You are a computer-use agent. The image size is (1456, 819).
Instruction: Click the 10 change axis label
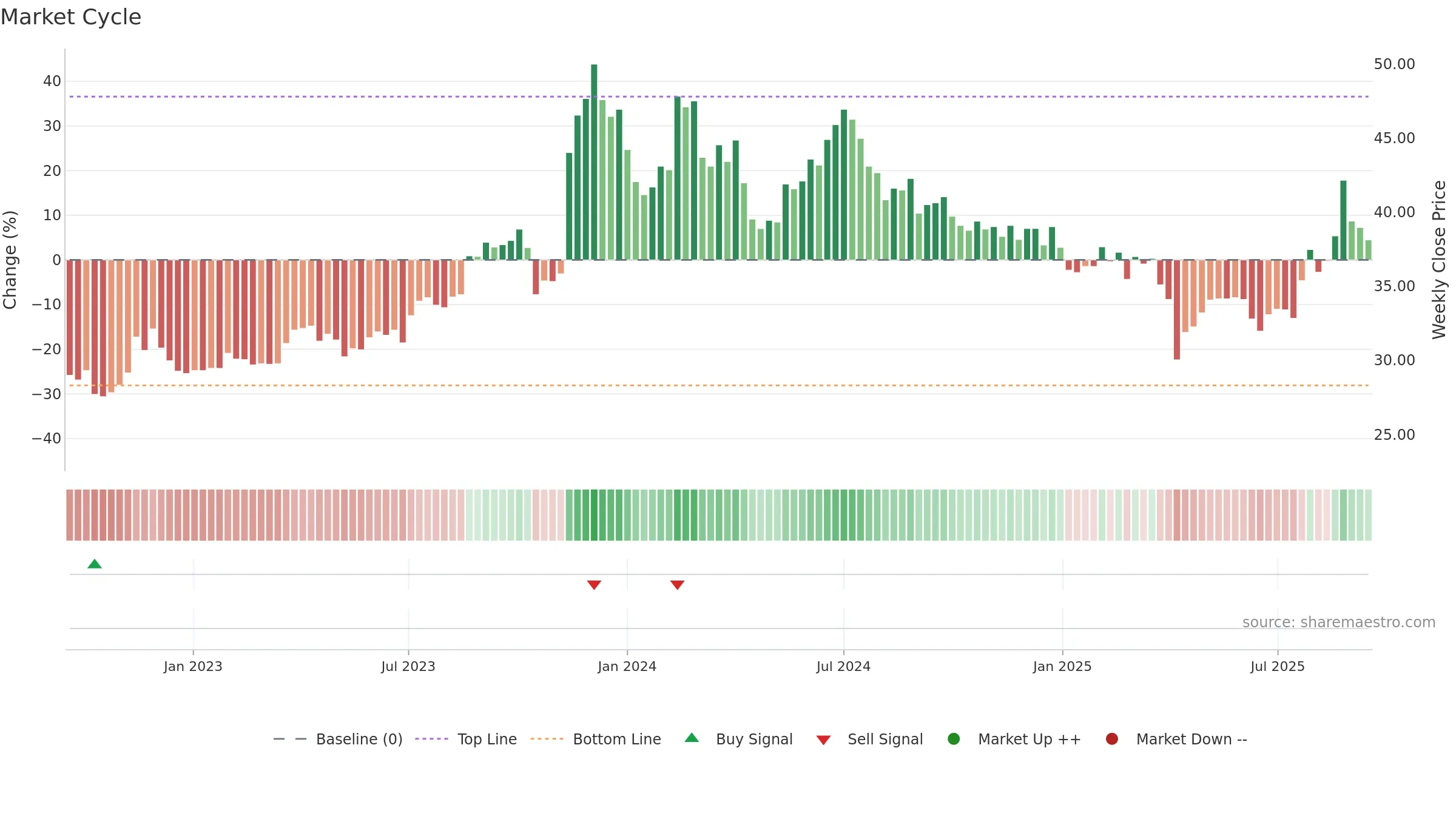pyautogui.click(x=52, y=215)
